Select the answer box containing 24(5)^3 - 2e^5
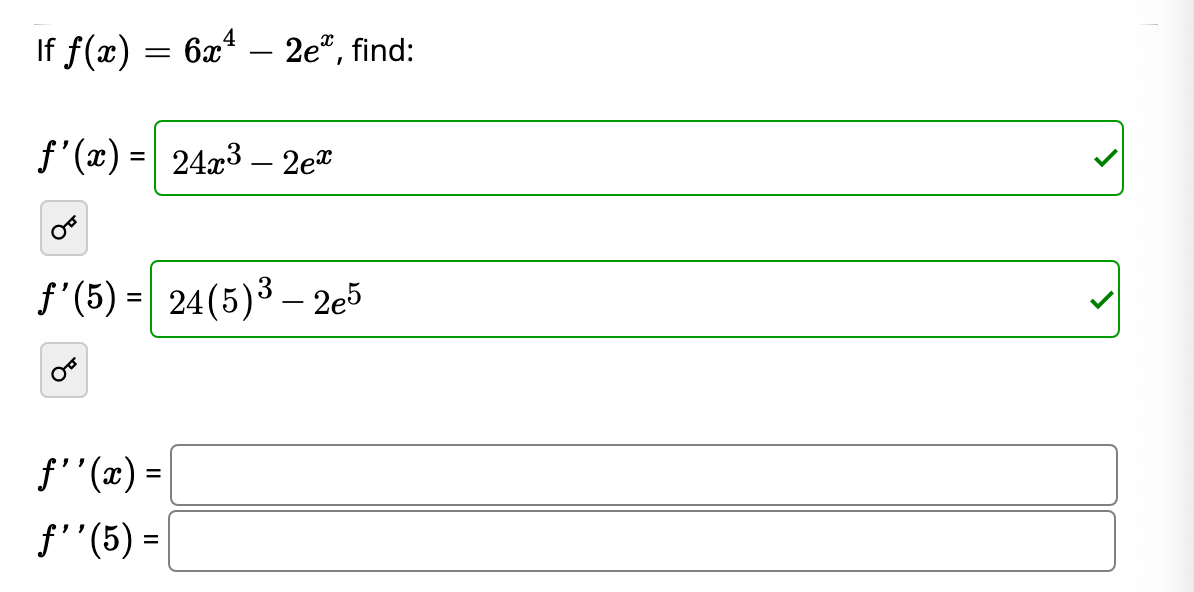This screenshot has height=592, width=1194. click(x=634, y=299)
